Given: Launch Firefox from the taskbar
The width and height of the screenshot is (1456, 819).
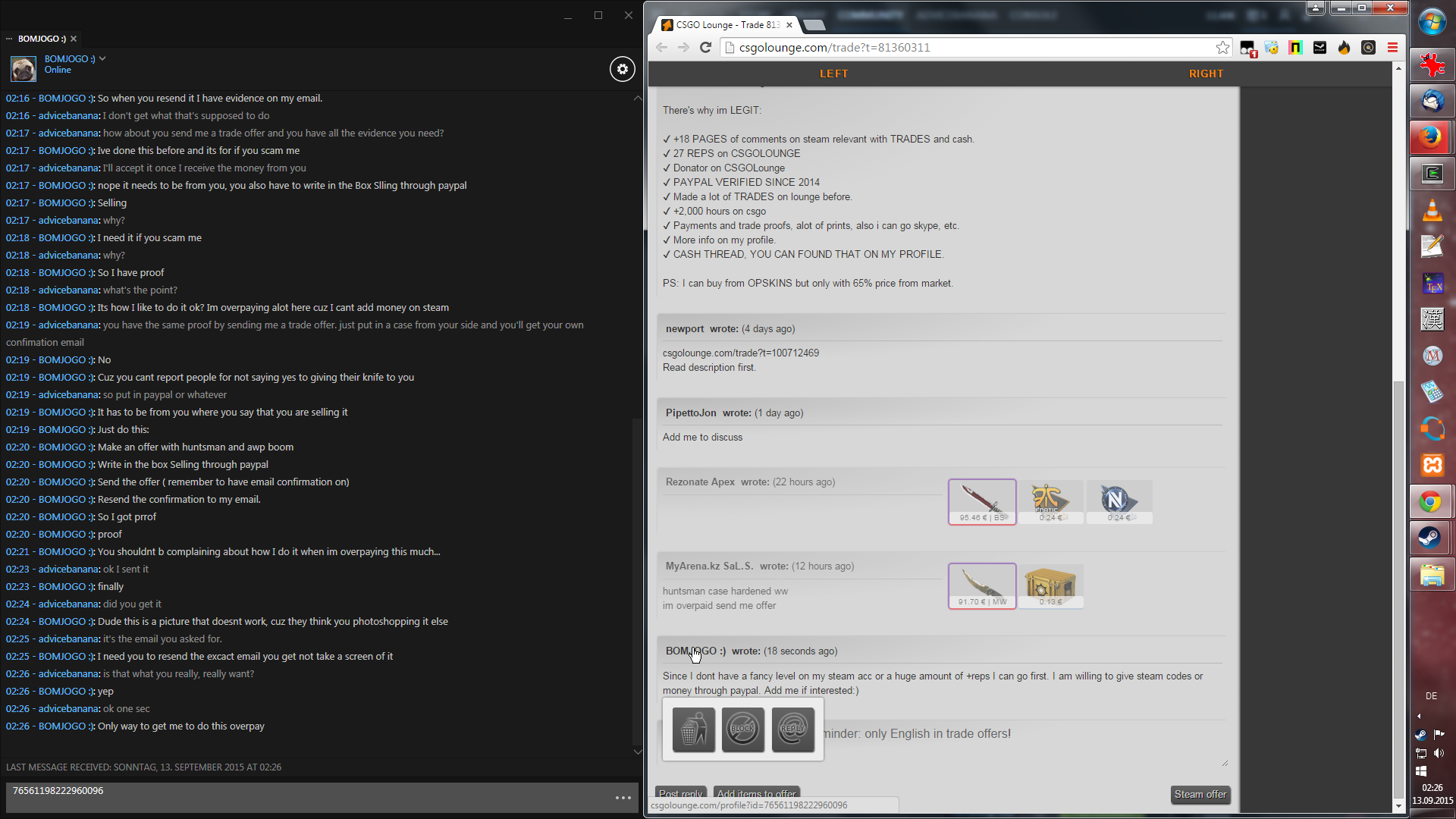Looking at the screenshot, I should tap(1431, 137).
